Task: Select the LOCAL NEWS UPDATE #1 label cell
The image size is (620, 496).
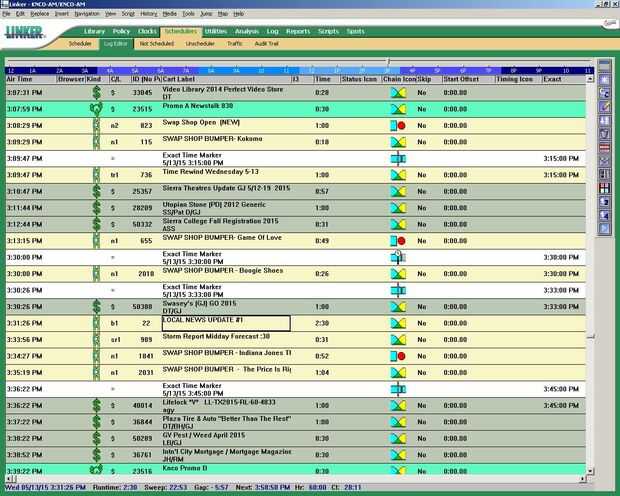Action: [226, 323]
